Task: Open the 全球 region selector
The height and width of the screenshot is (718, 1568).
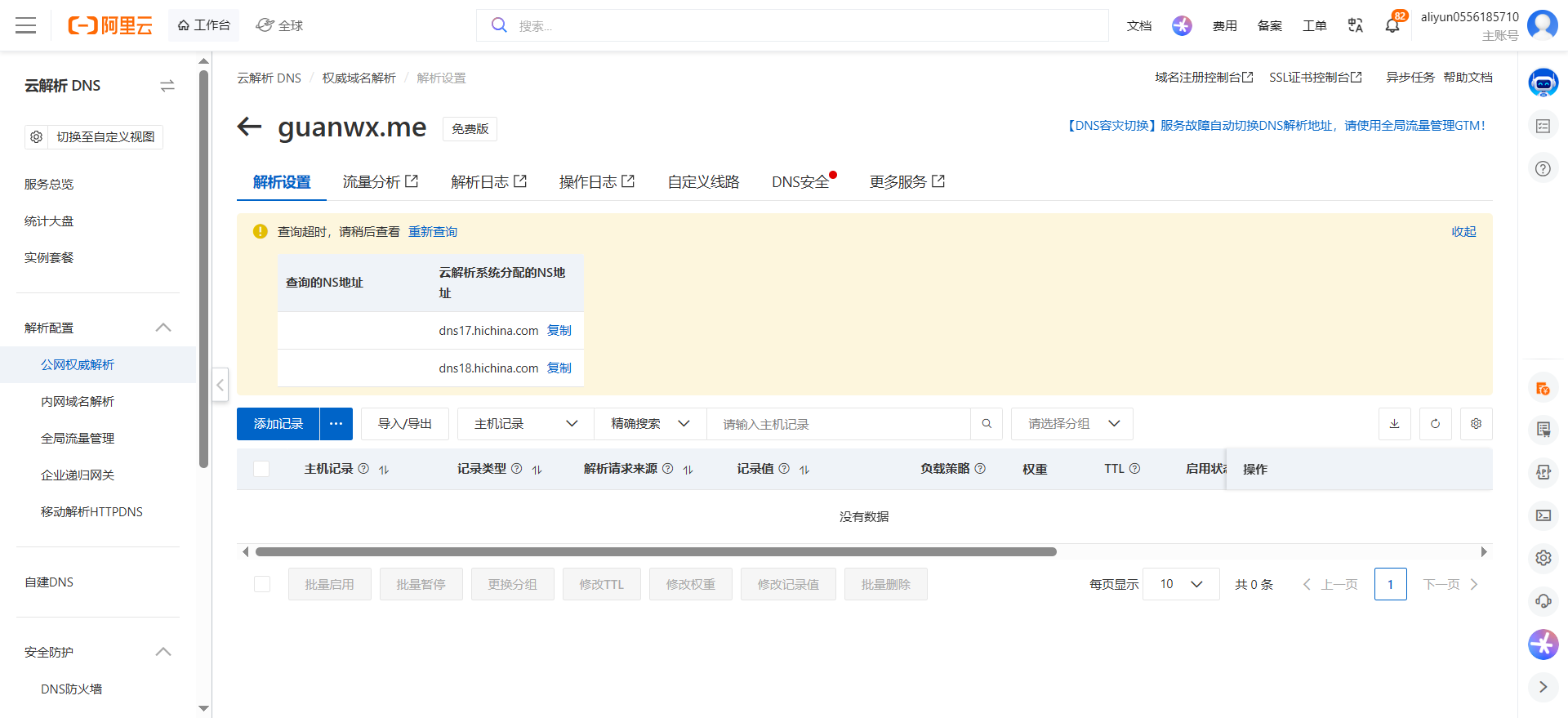Action: click(x=279, y=25)
